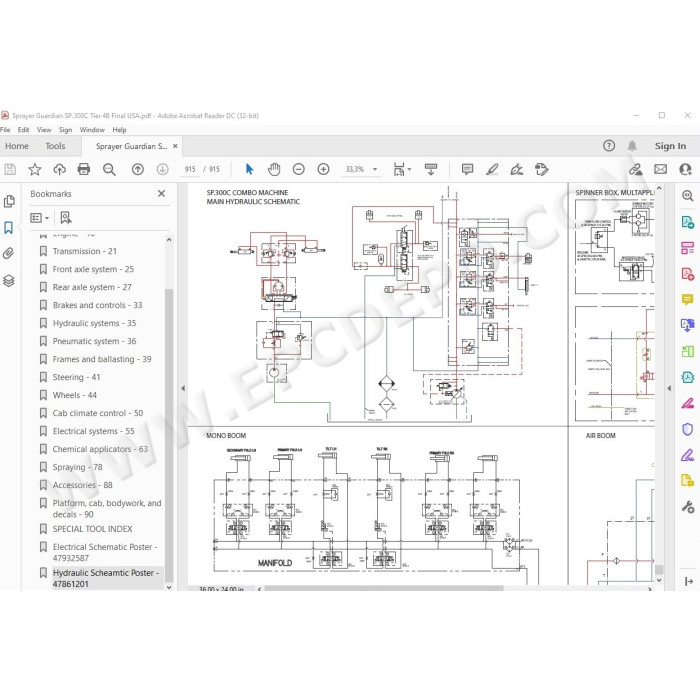
Task: Click the search tools magnifier in right pane
Action: click(688, 196)
